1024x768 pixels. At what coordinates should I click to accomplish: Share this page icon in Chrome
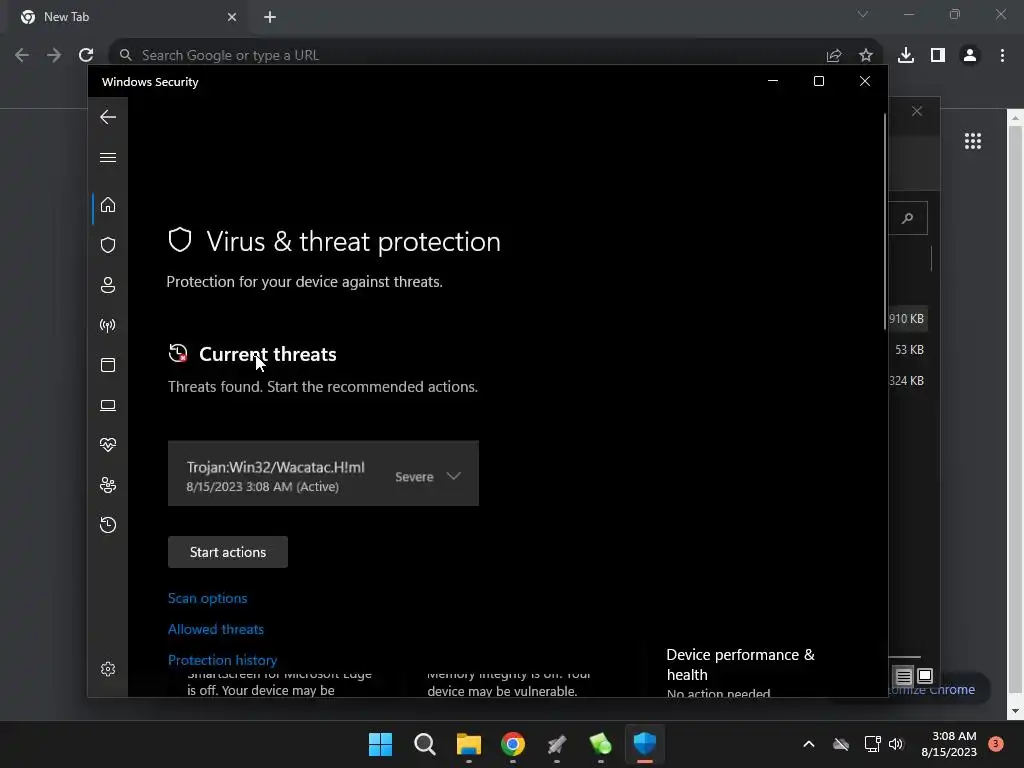point(833,56)
